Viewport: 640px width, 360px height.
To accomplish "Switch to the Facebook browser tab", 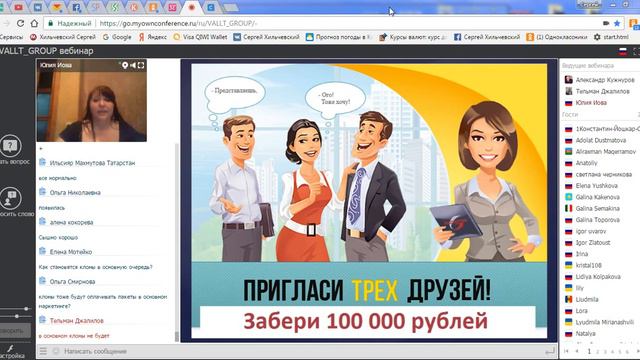I will point(76,7).
